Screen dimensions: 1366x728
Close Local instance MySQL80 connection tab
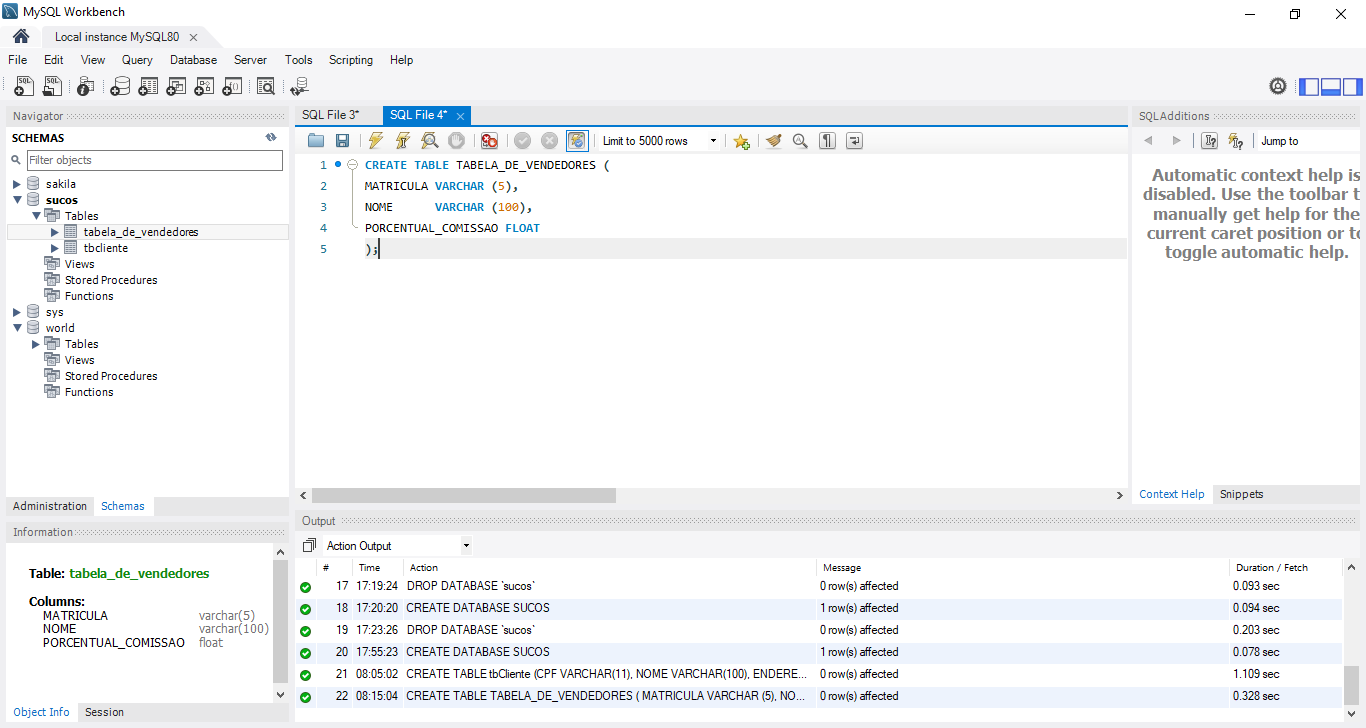click(193, 37)
